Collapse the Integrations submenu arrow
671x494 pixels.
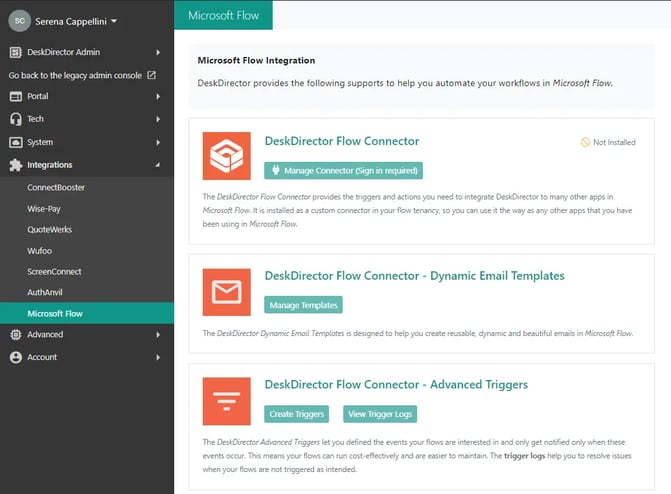click(x=157, y=164)
